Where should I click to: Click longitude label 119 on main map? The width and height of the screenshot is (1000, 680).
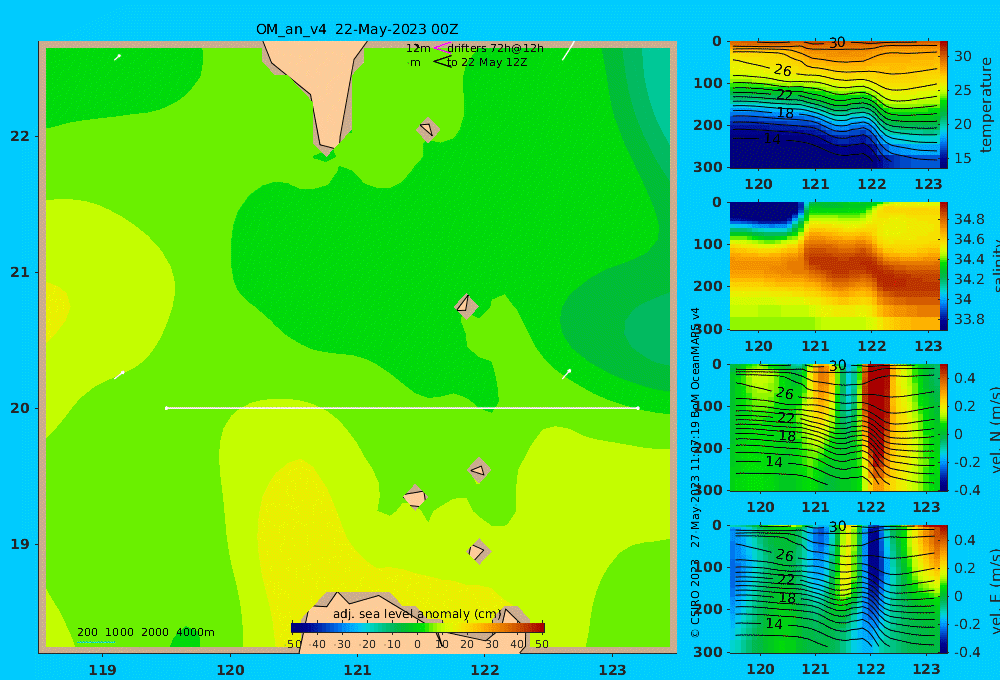pyautogui.click(x=102, y=670)
